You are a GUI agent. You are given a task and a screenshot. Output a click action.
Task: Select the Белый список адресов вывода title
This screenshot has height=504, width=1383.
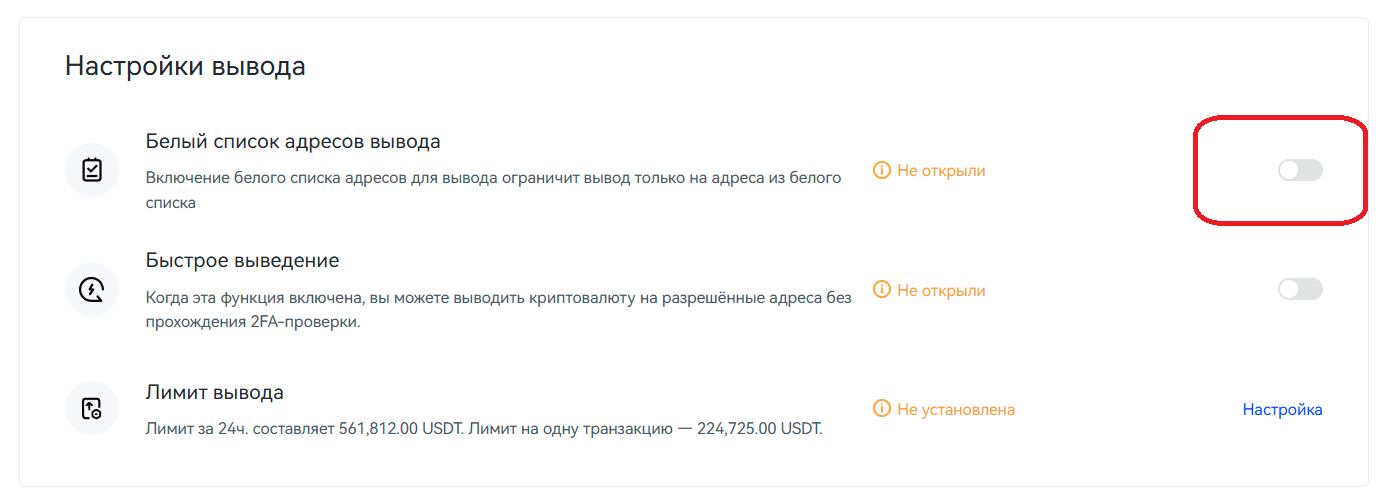(x=293, y=141)
